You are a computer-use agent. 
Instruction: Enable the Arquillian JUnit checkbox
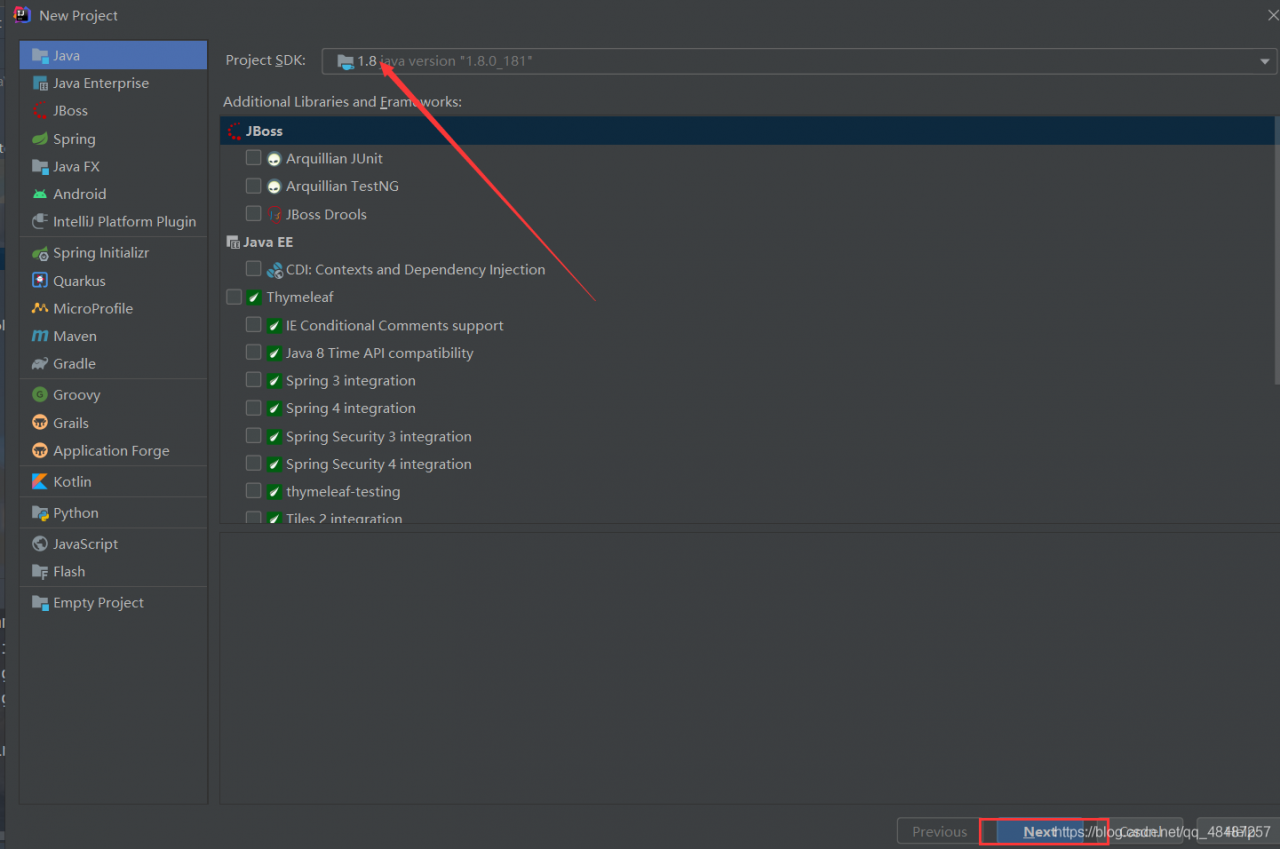(x=253, y=158)
